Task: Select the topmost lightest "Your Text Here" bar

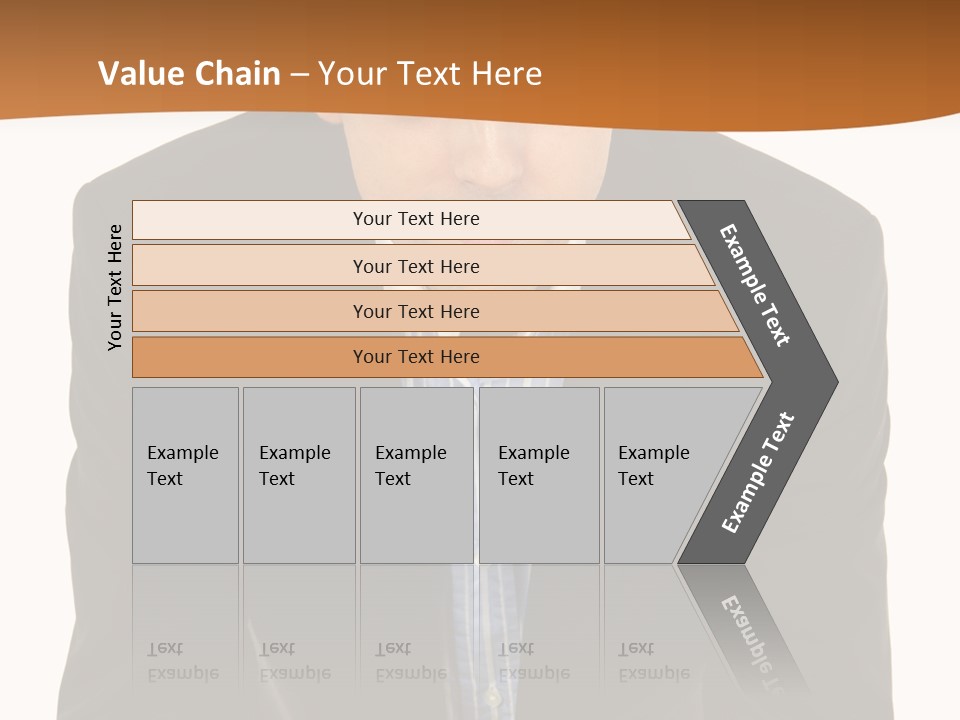Action: pos(415,219)
